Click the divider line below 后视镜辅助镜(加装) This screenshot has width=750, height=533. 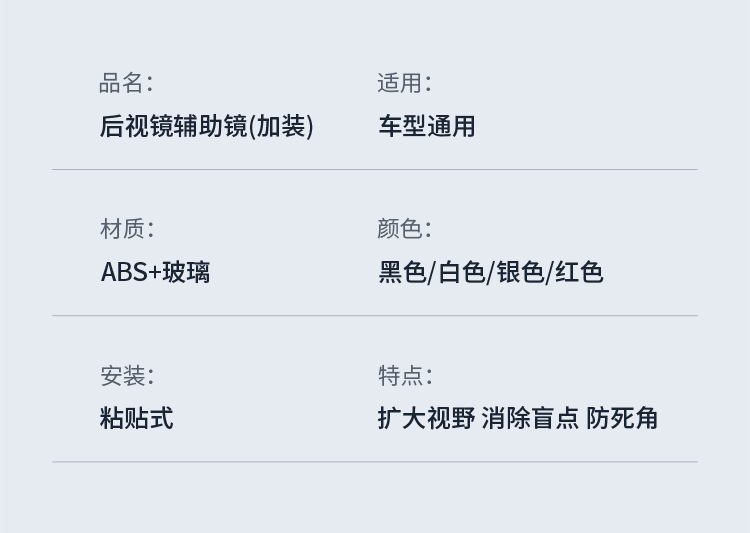(375, 170)
